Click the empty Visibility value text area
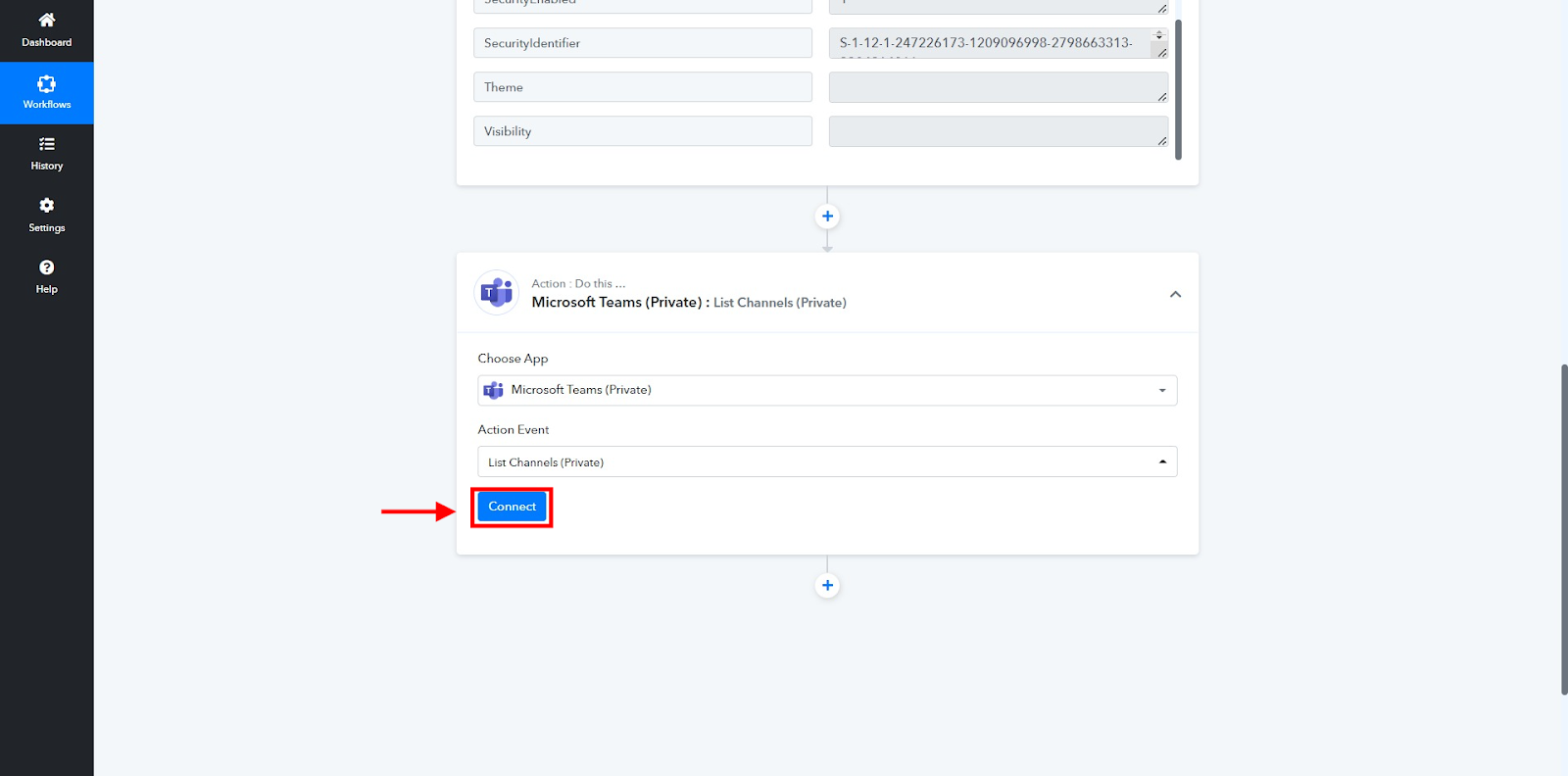Image resolution: width=1568 pixels, height=776 pixels. [999, 131]
